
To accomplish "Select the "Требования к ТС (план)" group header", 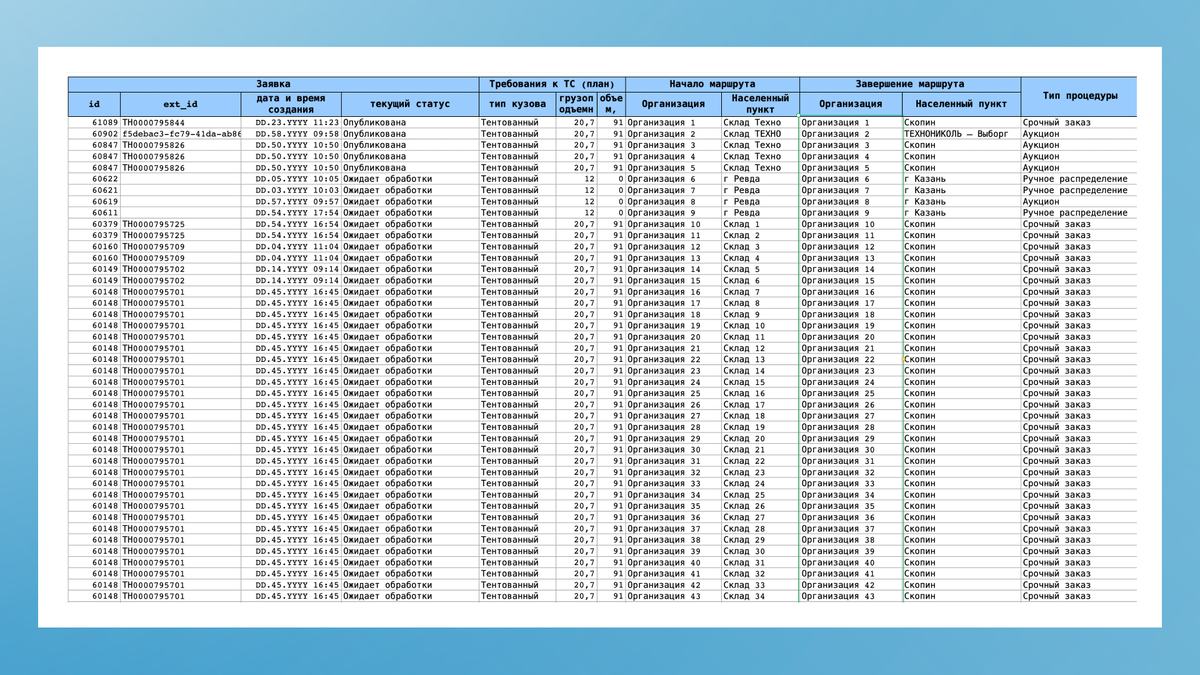I will pyautogui.click(x=552, y=84).
